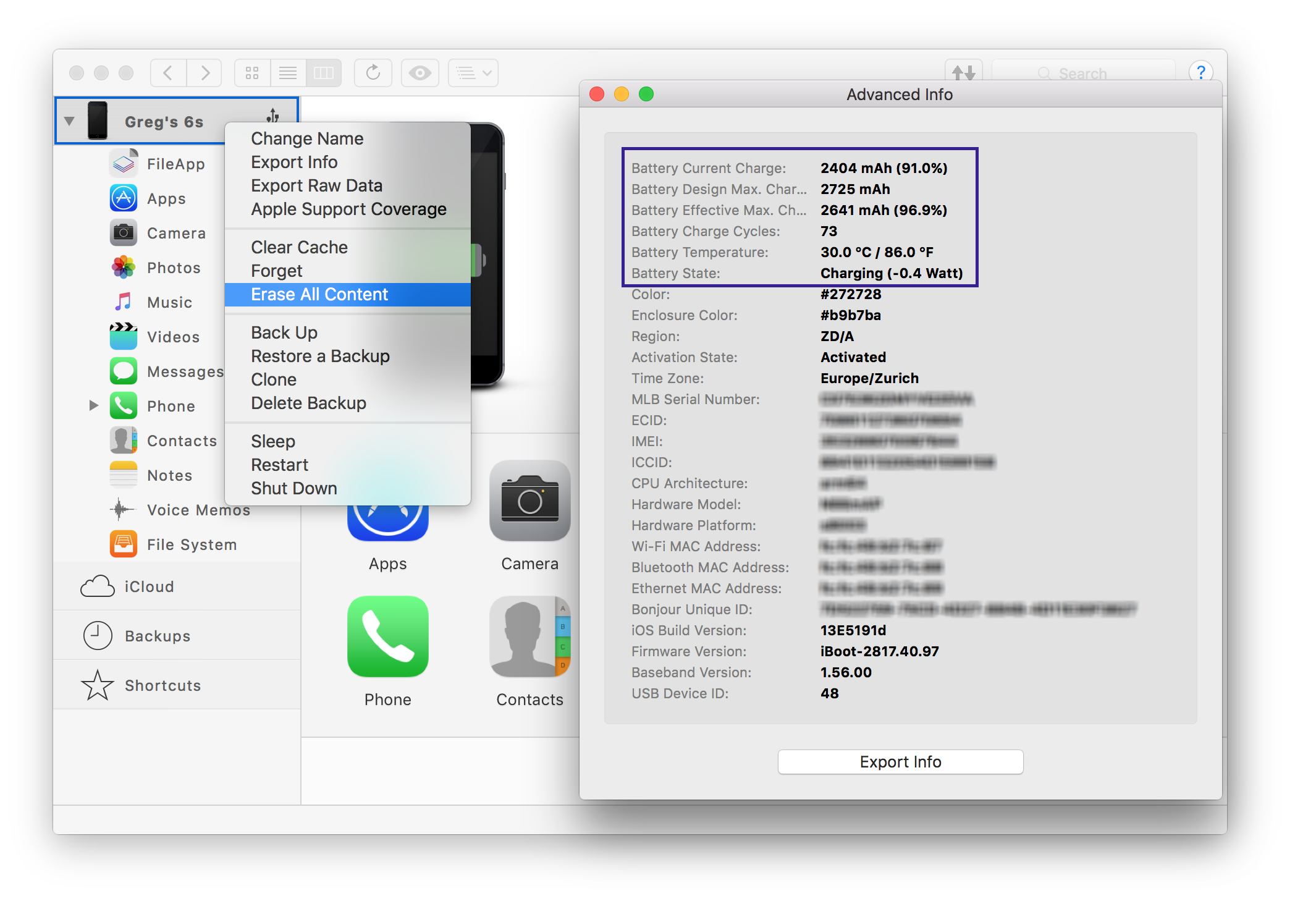Click the Region value ZD/A

click(x=837, y=336)
